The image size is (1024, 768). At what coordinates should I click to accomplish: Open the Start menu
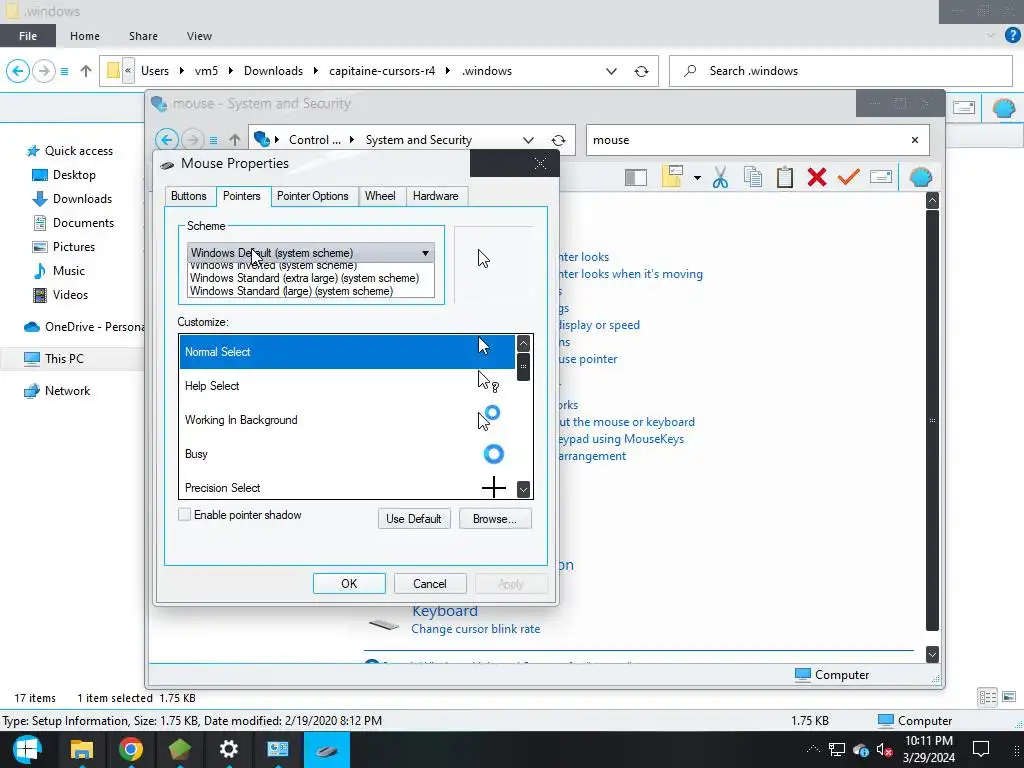(x=27, y=749)
